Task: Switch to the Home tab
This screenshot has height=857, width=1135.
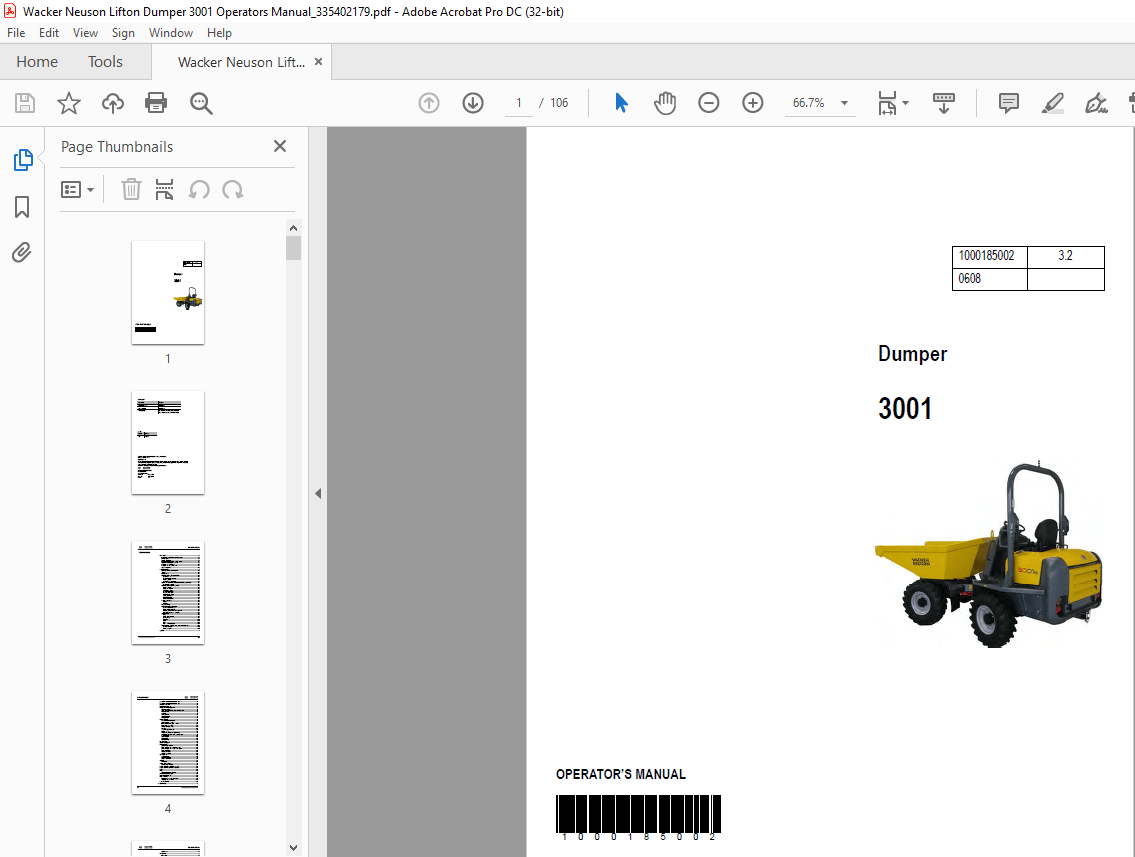Action: (x=37, y=61)
